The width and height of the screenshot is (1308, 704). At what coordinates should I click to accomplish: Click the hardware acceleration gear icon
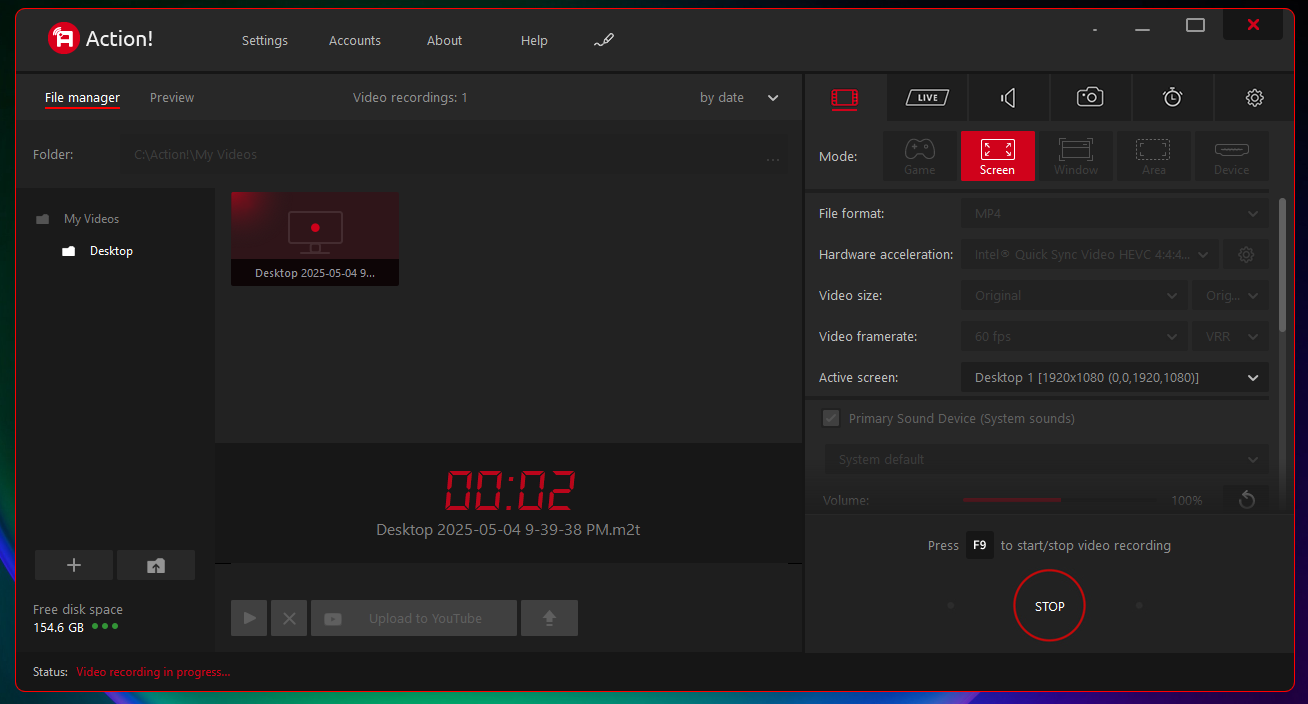tap(1246, 255)
